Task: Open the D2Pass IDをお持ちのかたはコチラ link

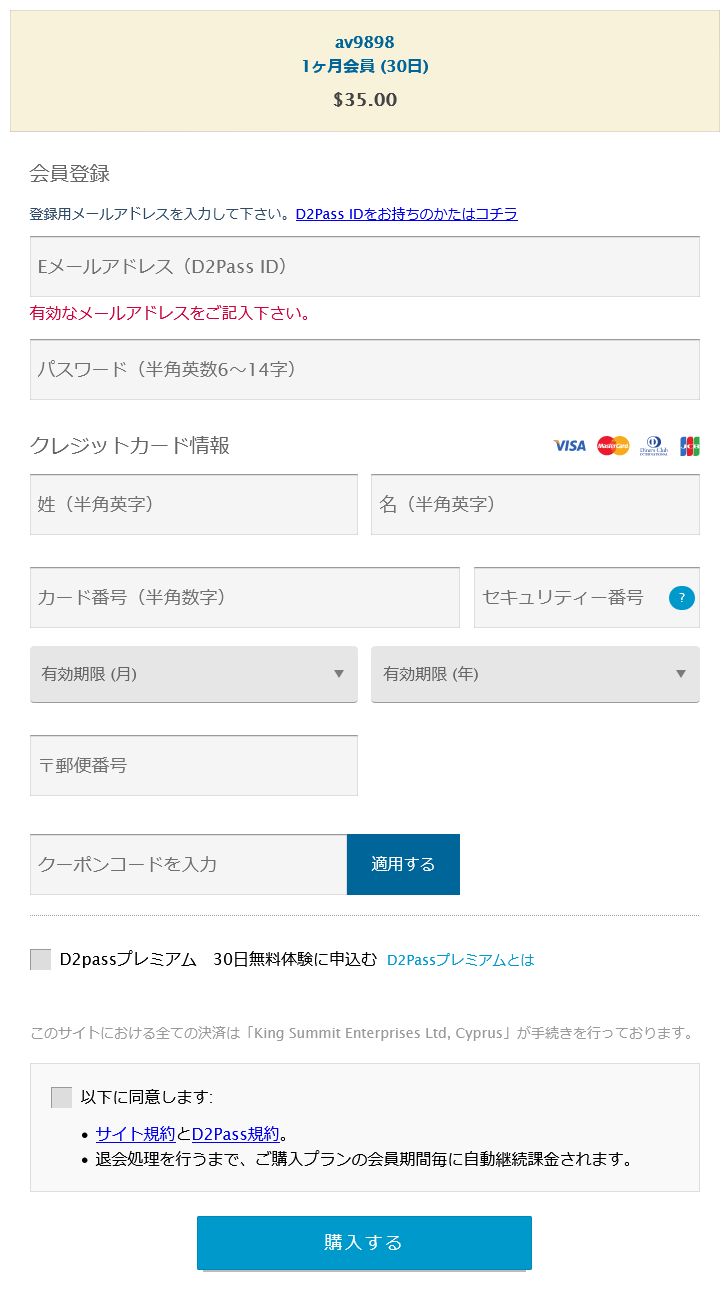Action: pyautogui.click(x=406, y=214)
